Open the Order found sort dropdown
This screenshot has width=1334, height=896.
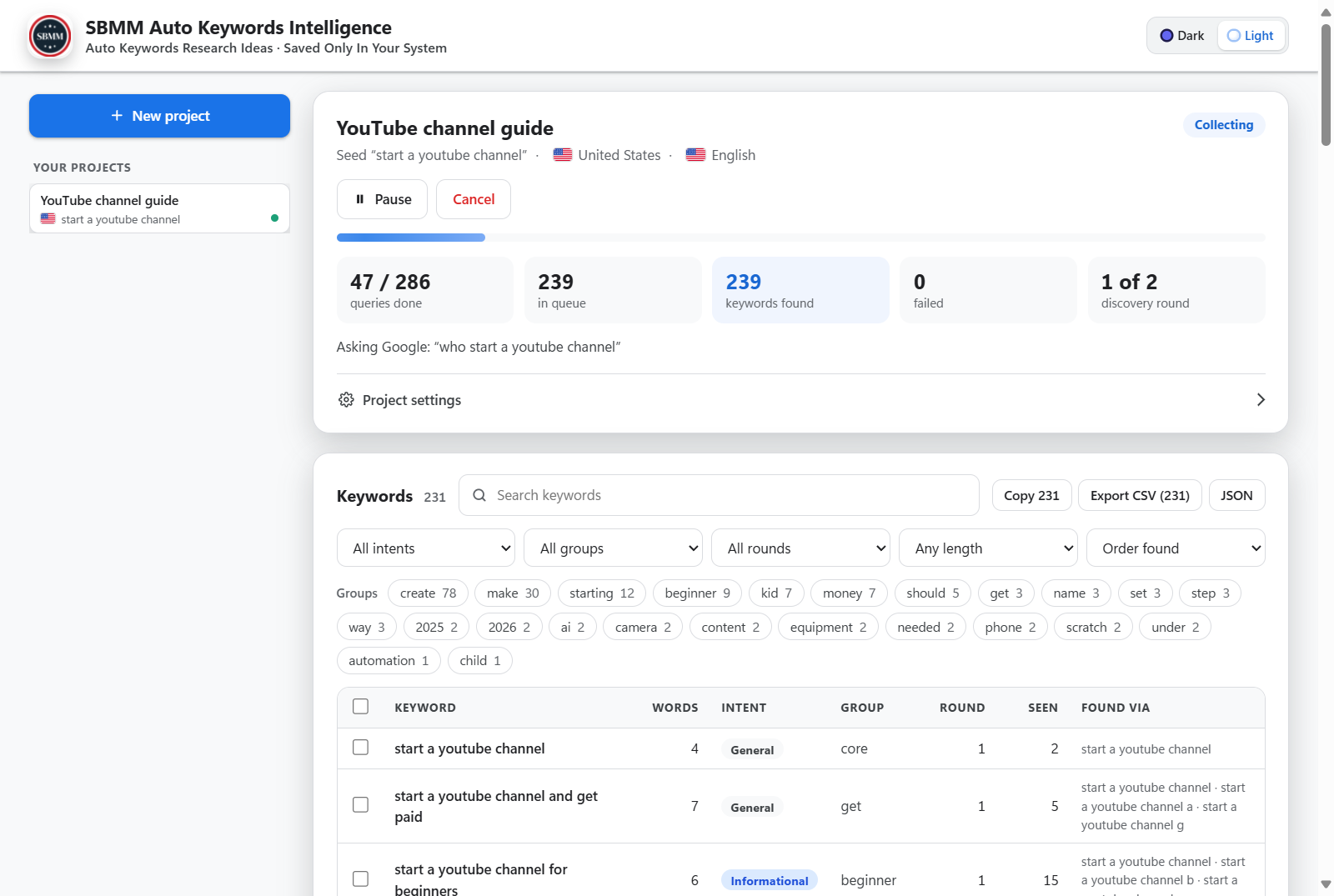pyautogui.click(x=1176, y=548)
